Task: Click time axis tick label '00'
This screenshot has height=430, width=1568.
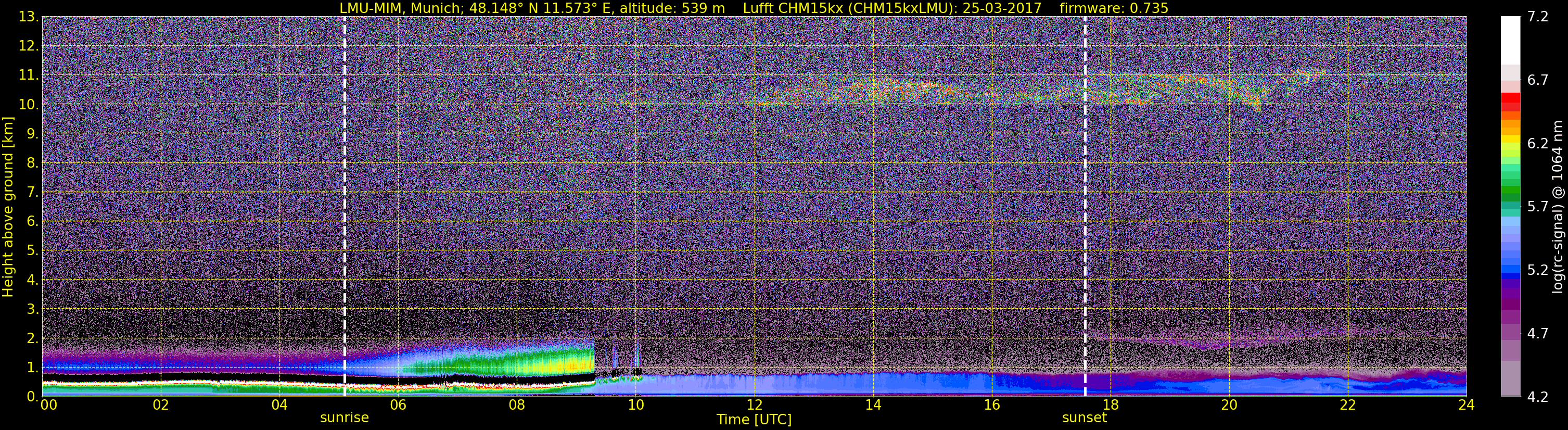Action: [49, 405]
